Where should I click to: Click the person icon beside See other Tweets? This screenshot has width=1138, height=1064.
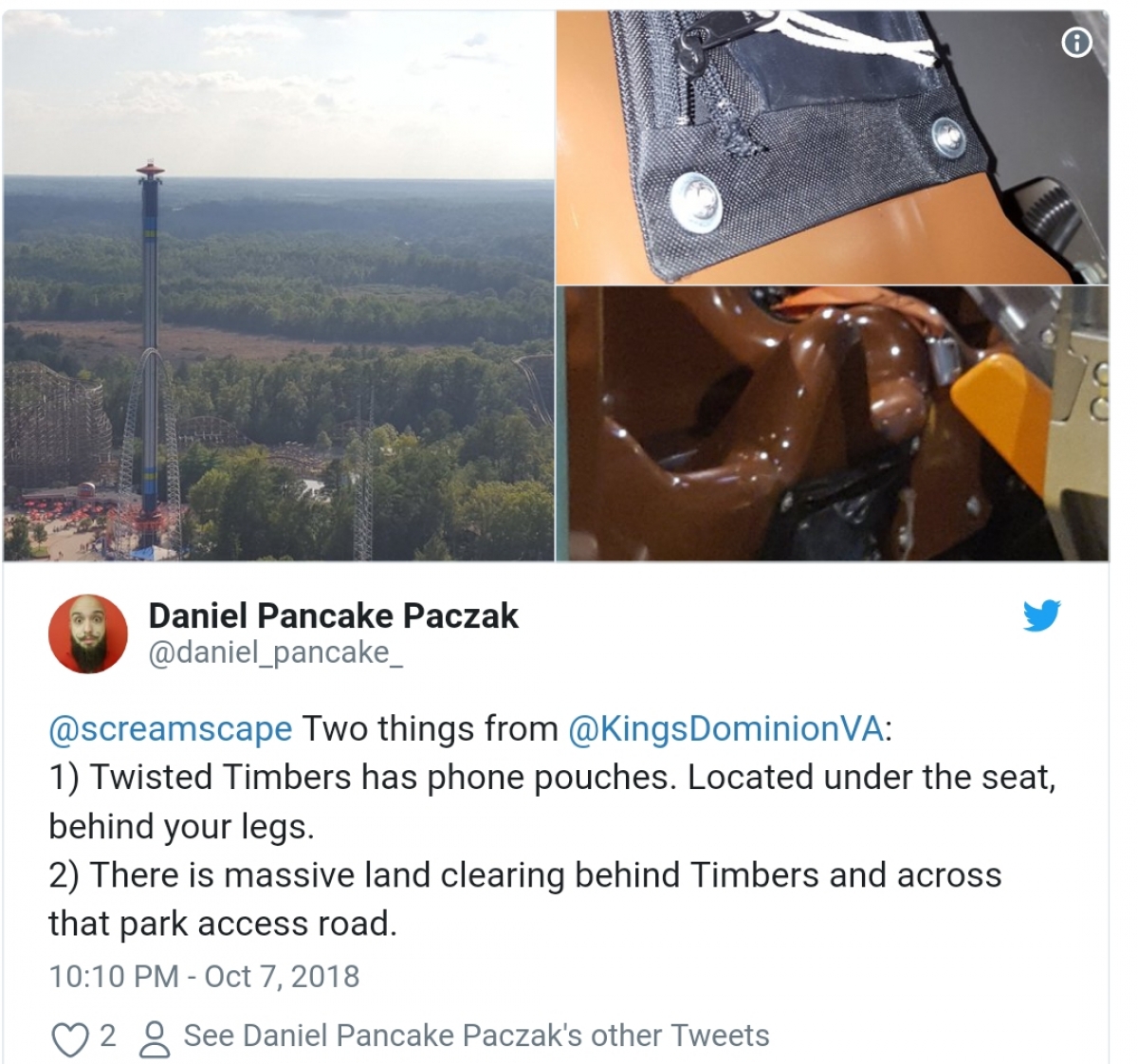pos(154,1037)
